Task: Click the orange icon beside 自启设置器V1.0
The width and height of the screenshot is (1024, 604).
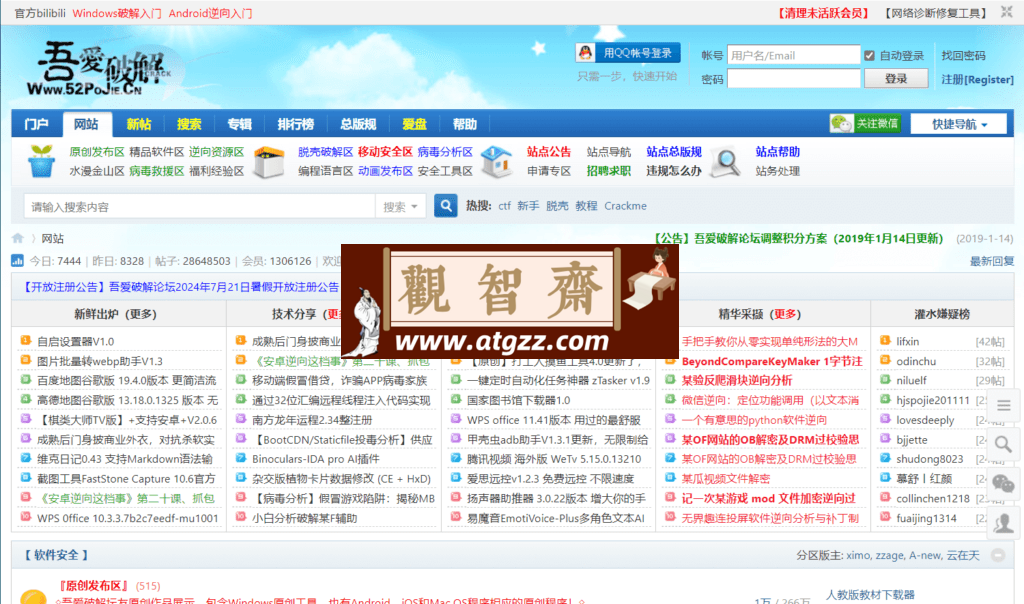Action: point(25,340)
